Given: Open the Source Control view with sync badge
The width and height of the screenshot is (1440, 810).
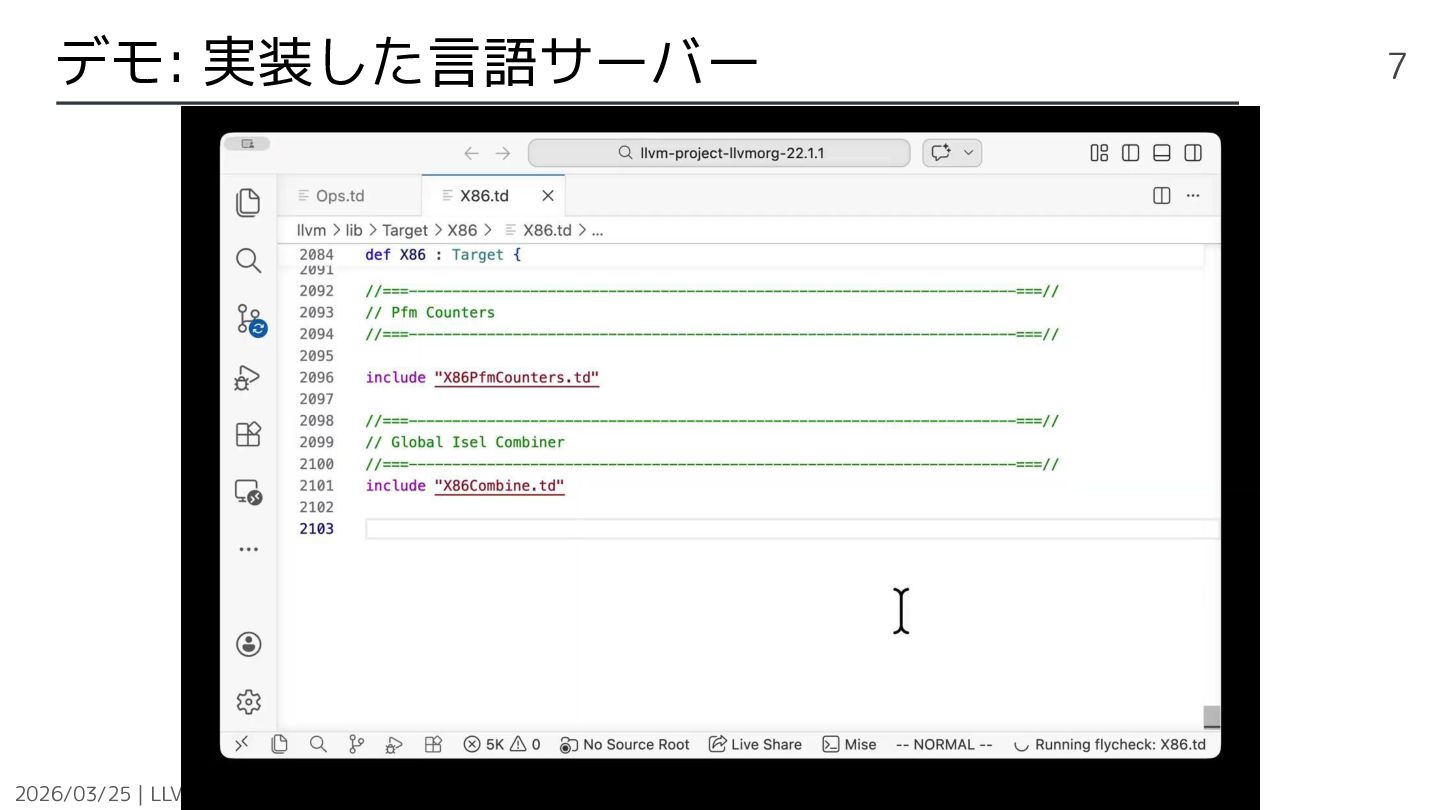Looking at the screenshot, I should pos(249,320).
